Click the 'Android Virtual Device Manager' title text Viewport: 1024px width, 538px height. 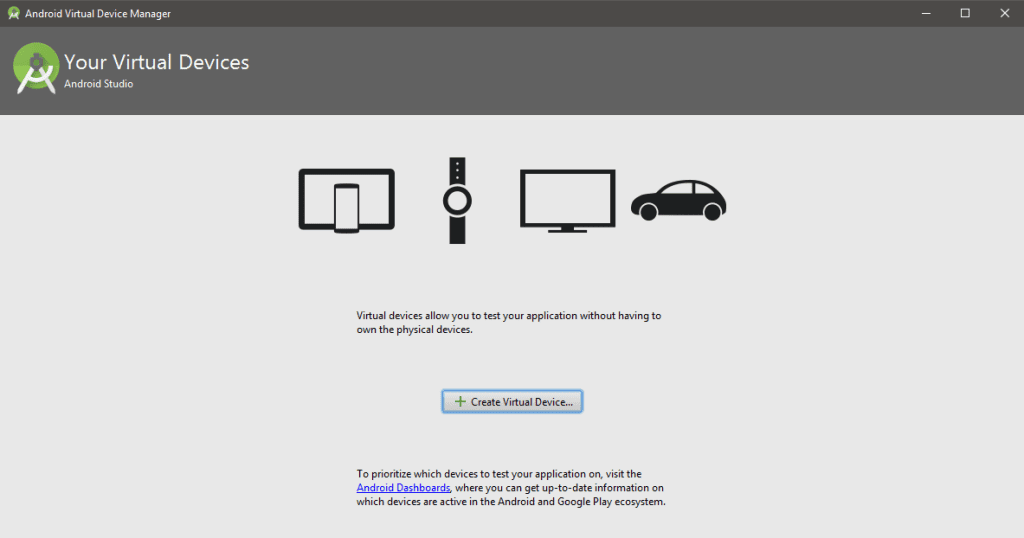click(98, 14)
